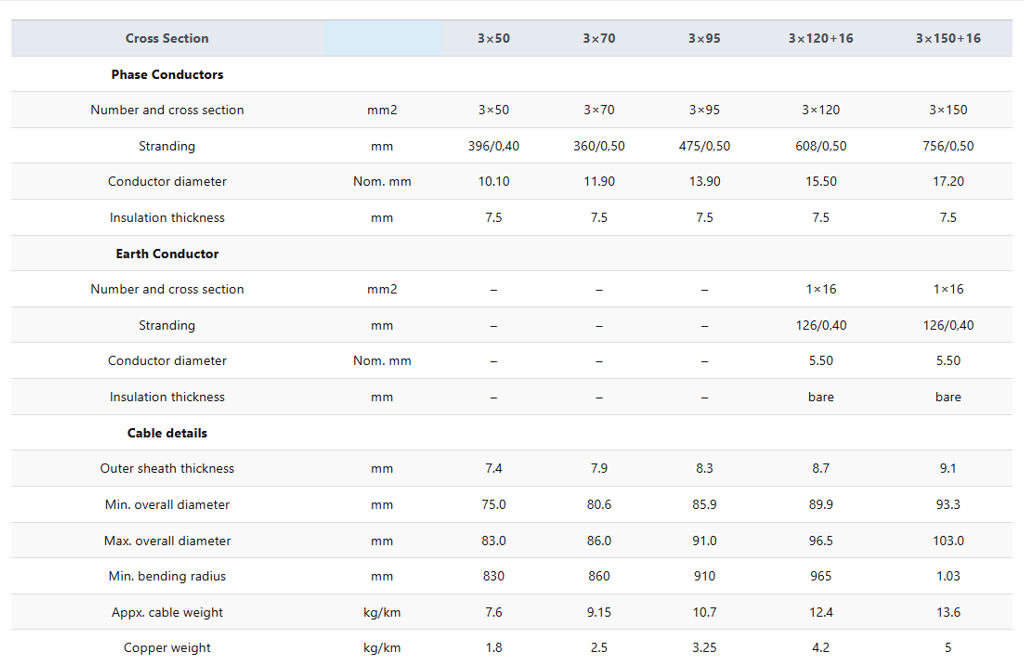Click cable weight value 10.7

(x=704, y=613)
